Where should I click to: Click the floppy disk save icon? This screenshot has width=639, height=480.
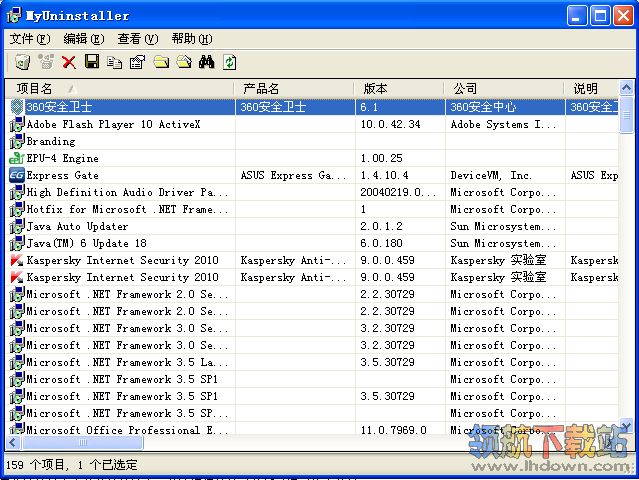(x=92, y=62)
